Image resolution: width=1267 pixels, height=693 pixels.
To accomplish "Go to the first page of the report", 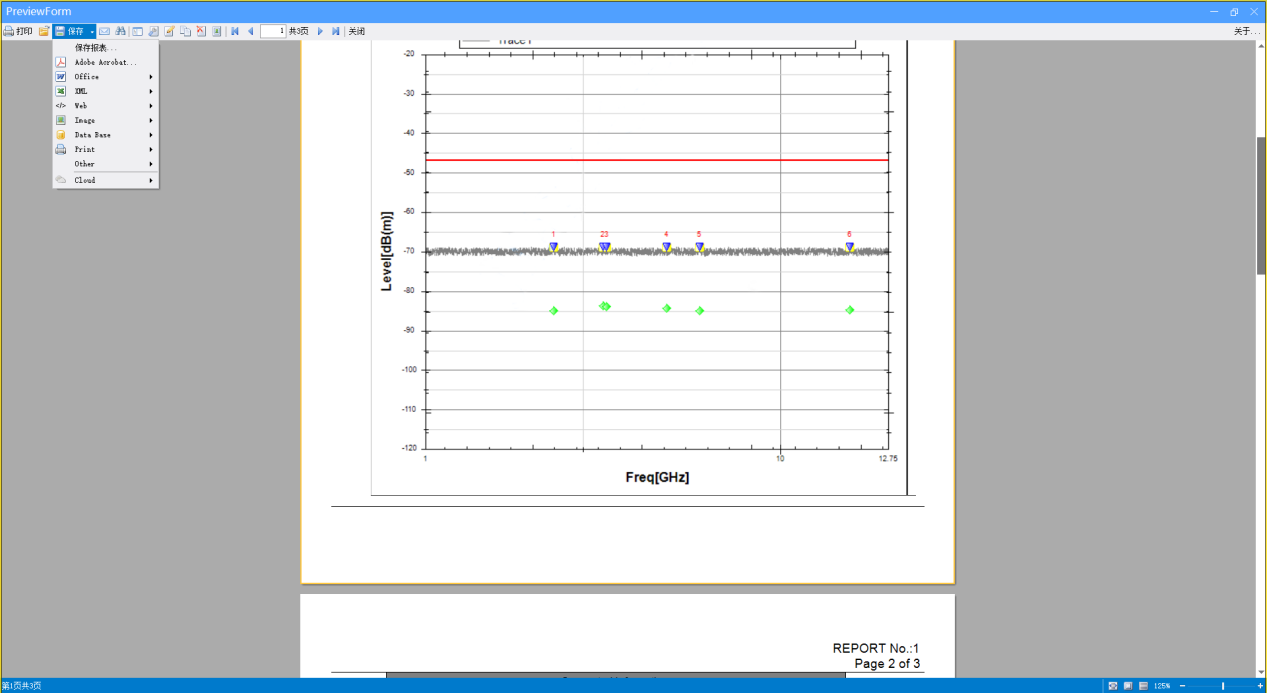I will [235, 31].
